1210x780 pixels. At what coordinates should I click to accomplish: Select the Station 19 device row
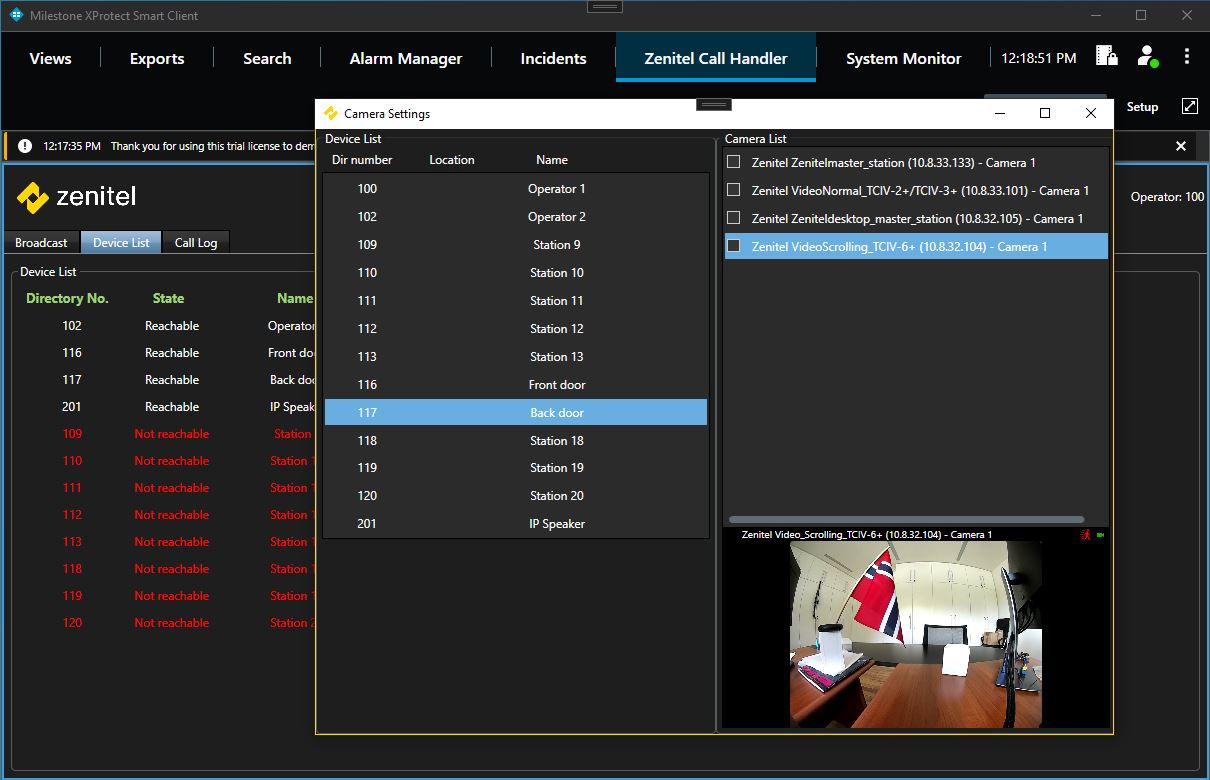point(516,467)
